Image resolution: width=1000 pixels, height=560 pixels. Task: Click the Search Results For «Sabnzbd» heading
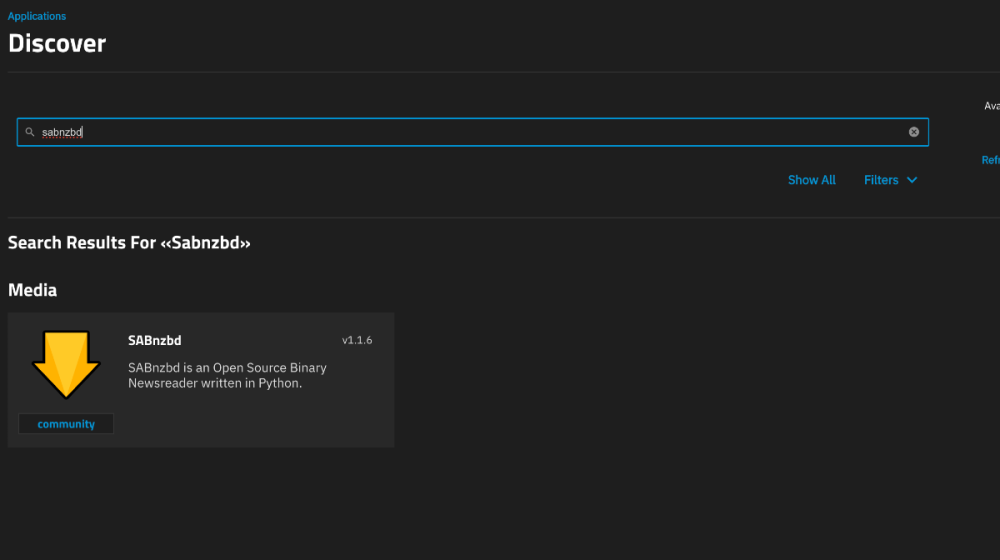click(x=129, y=243)
